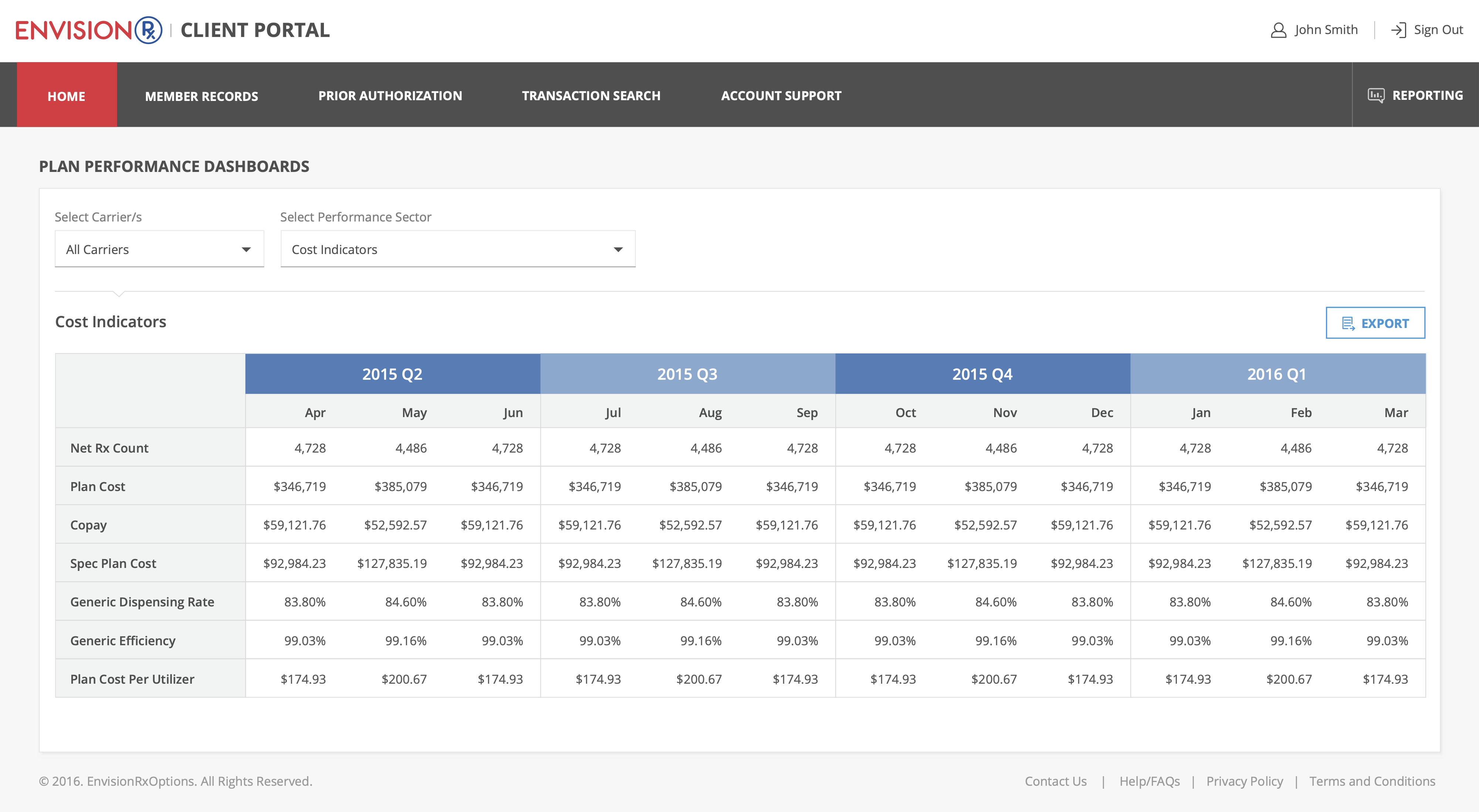Screen dimensions: 1479x812
Task: Open the Reporting menu item
Action: (x=1415, y=95)
